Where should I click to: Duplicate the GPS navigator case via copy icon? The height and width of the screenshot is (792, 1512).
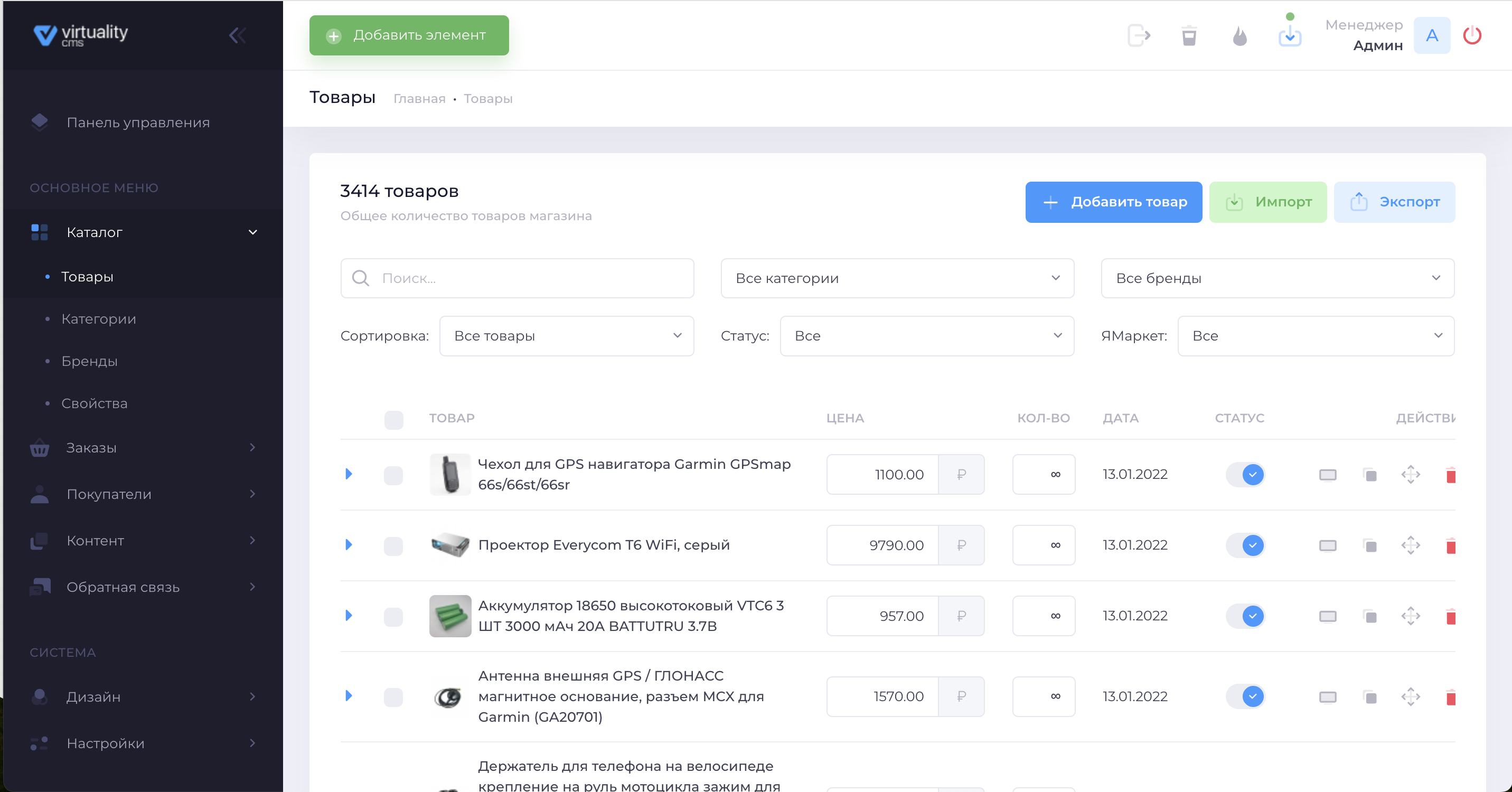[x=1370, y=475]
